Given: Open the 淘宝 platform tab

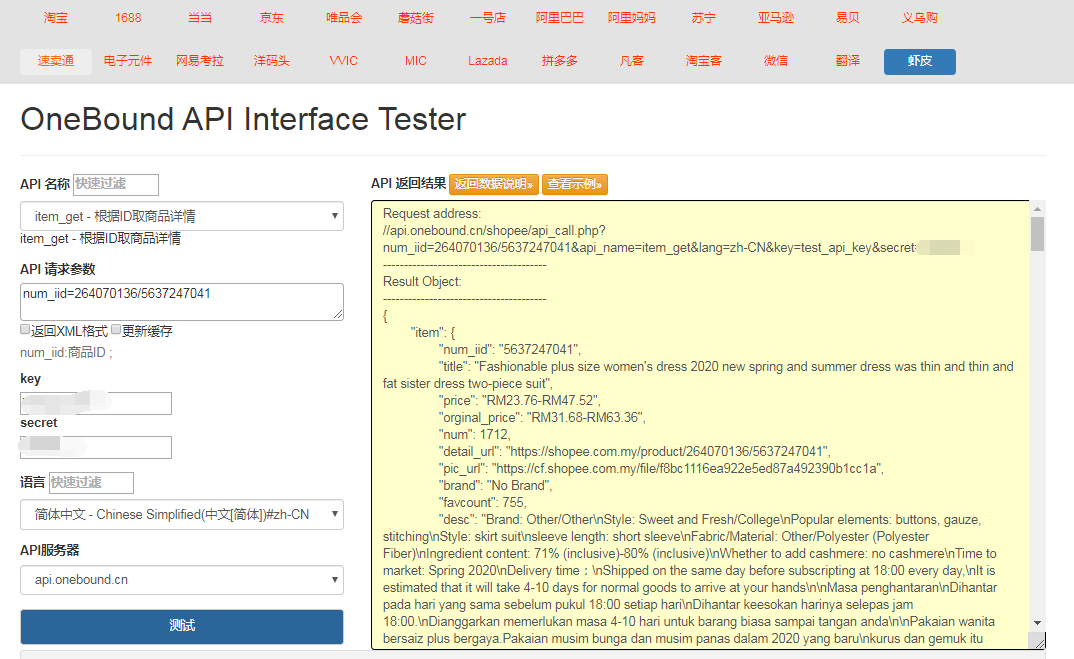Looking at the screenshot, I should point(55,18).
